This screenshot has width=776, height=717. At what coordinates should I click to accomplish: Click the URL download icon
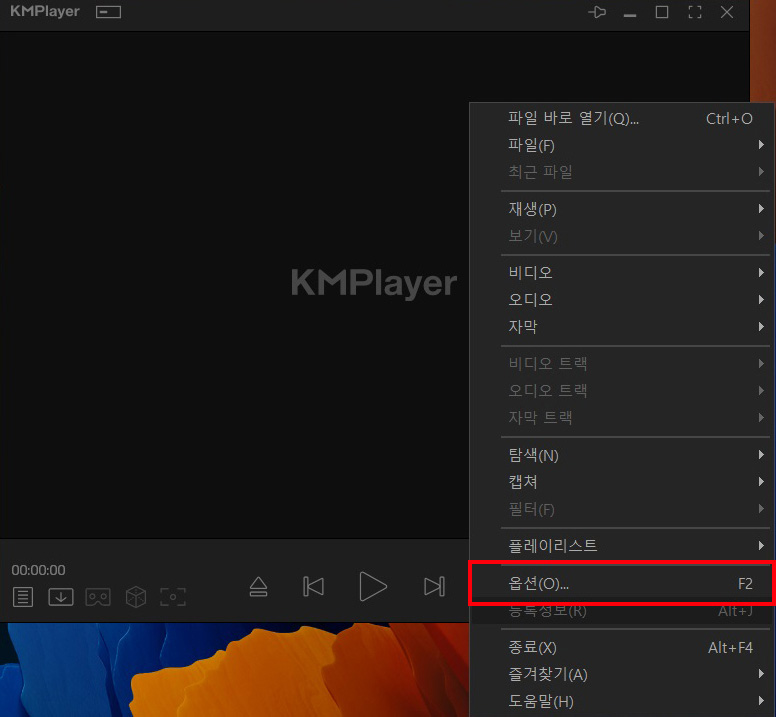tap(61, 597)
